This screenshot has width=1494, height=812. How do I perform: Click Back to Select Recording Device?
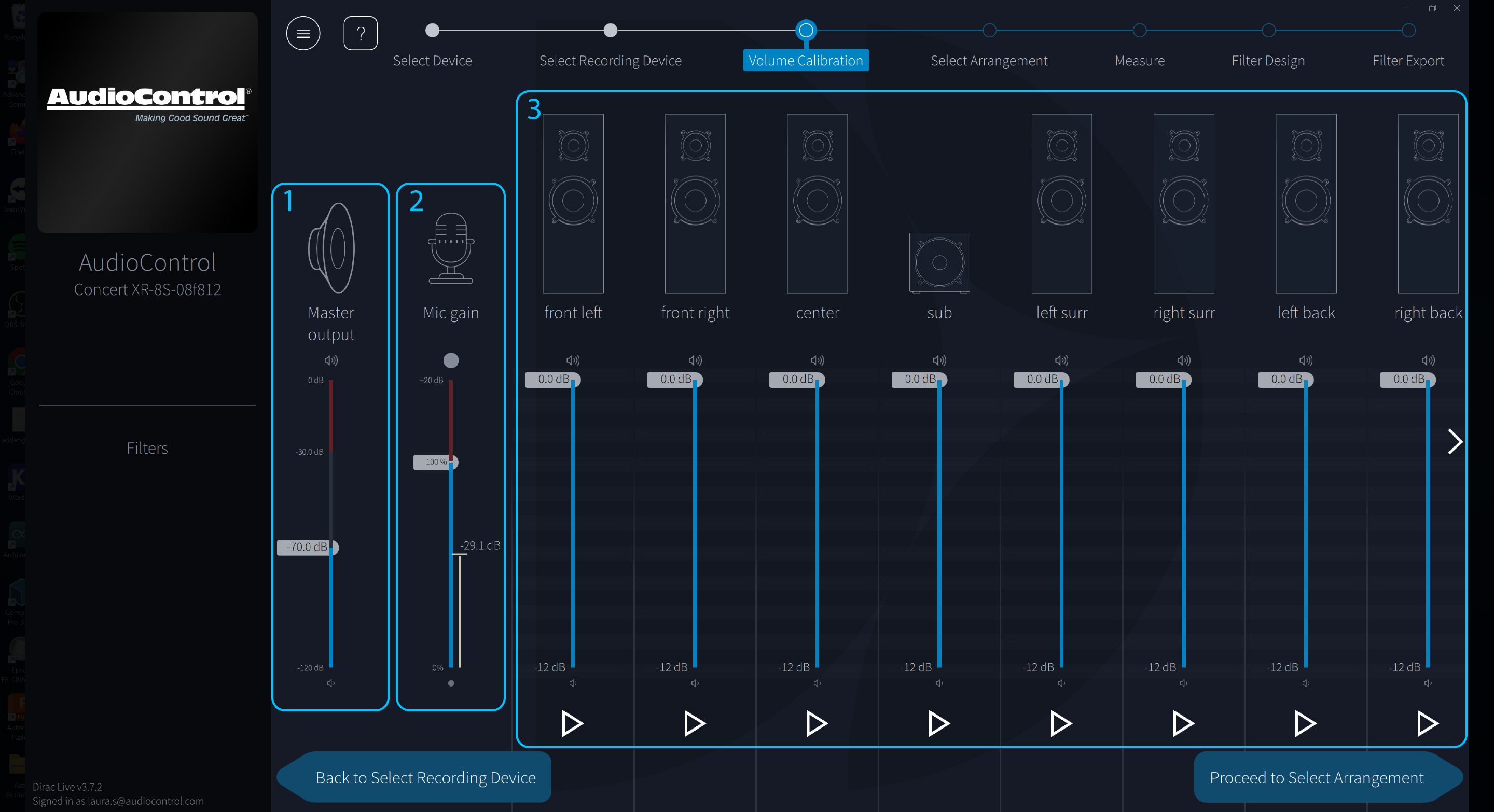click(425, 777)
